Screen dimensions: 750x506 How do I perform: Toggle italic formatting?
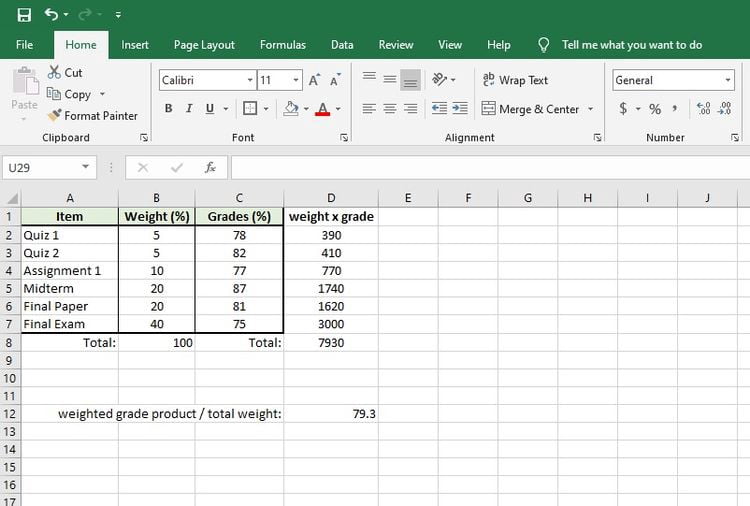coord(189,109)
